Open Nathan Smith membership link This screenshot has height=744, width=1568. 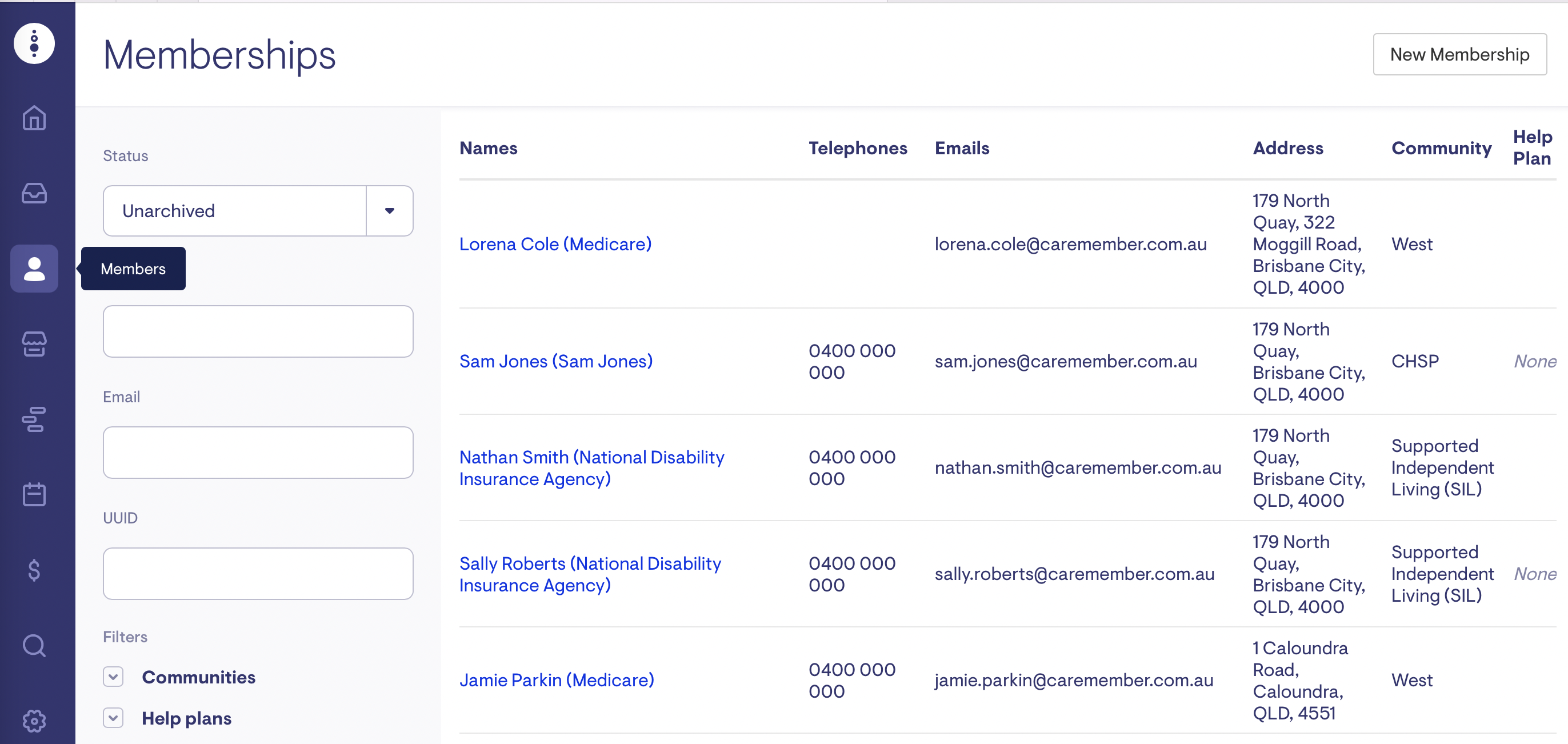[x=591, y=467]
